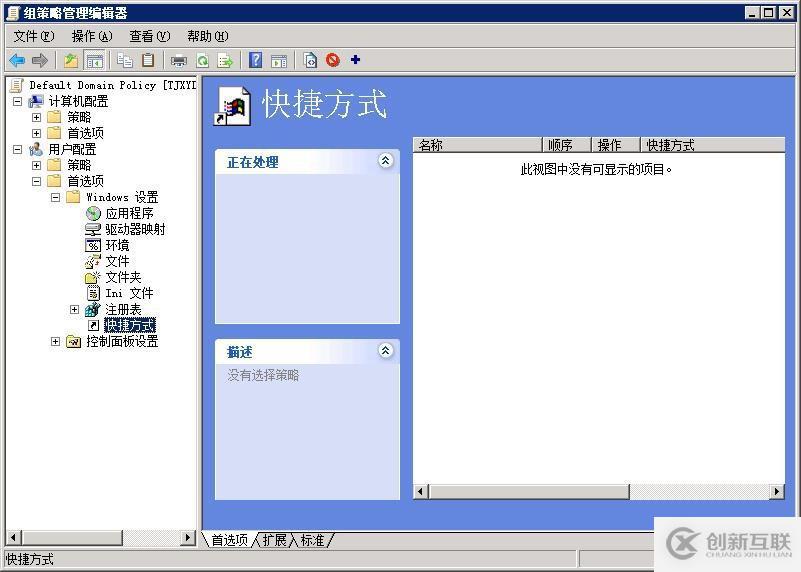This screenshot has width=801, height=572.
Task: Expand 策略 under 计算机配置
Action: [36, 117]
